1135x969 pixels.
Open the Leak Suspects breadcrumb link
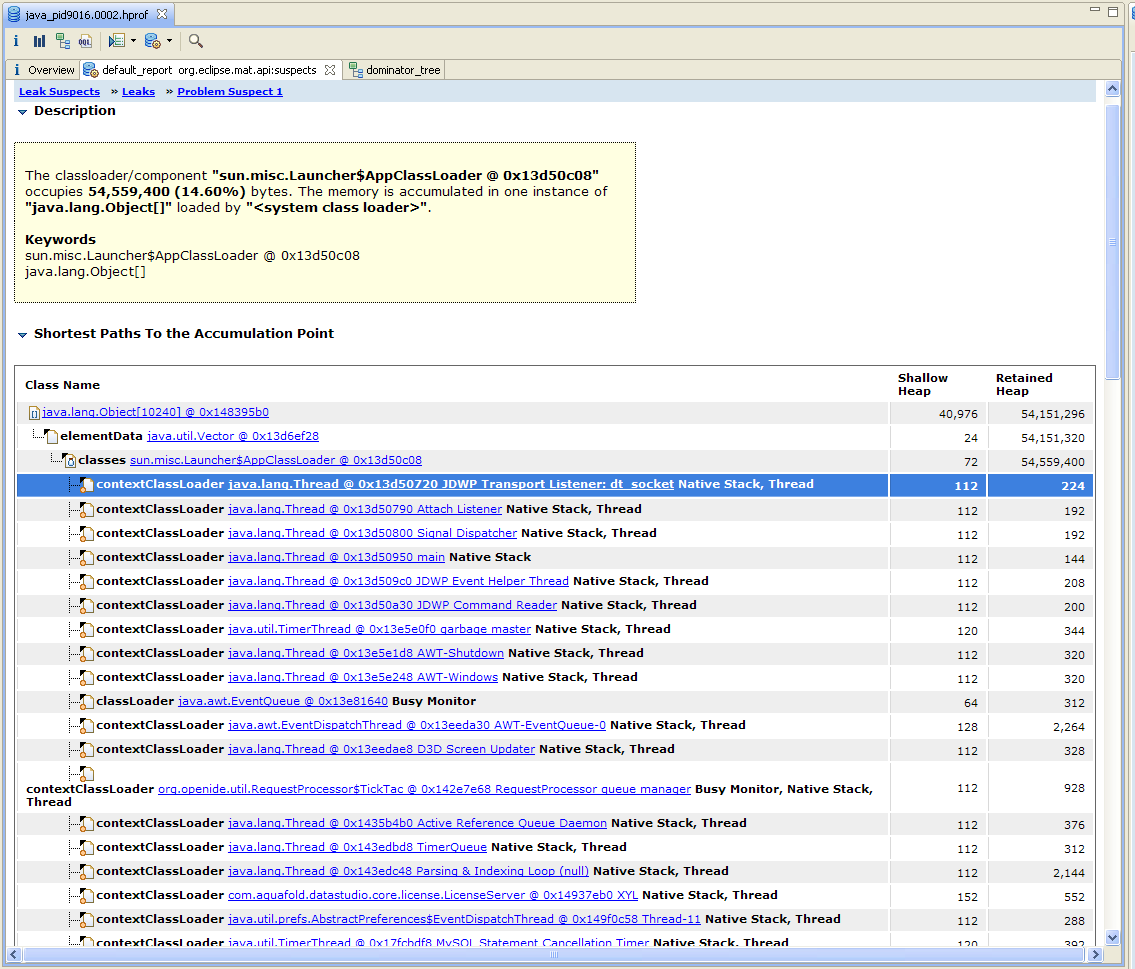59,92
